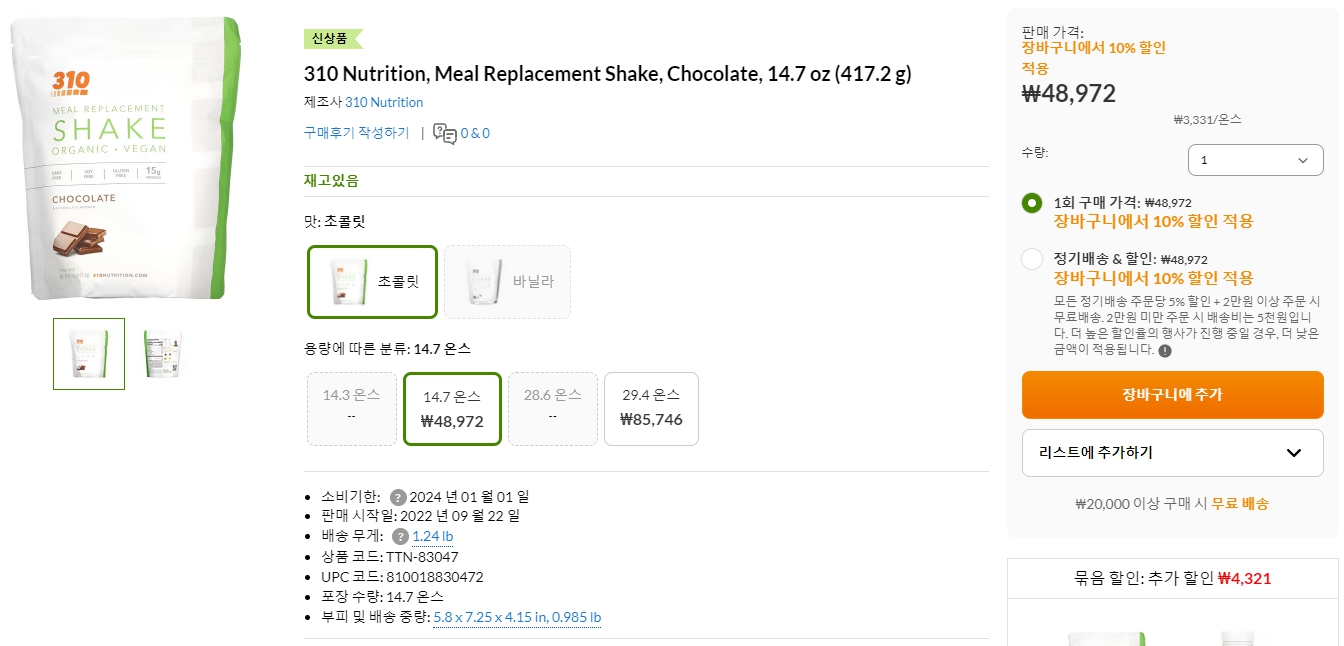Select the 정기배송 & 할인 radio option
The height and width of the screenshot is (646, 1344).
[x=1031, y=259]
